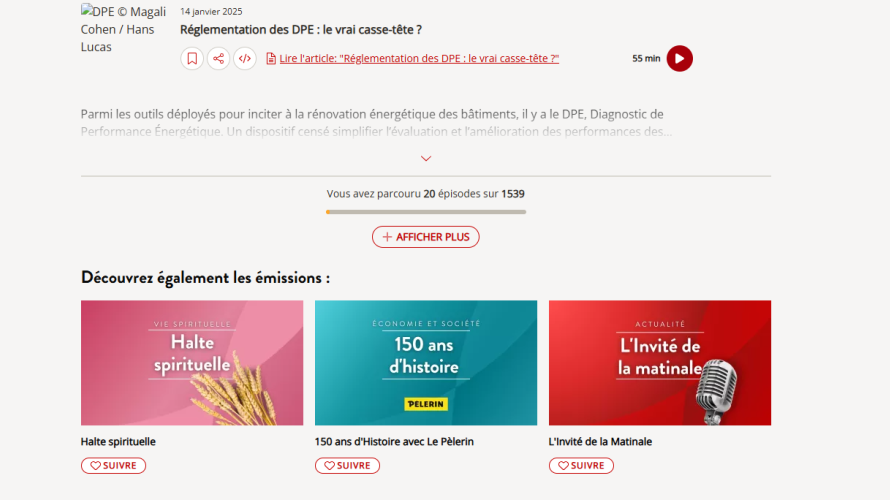Expand the episode description chevron
The width and height of the screenshot is (890, 500).
426,158
